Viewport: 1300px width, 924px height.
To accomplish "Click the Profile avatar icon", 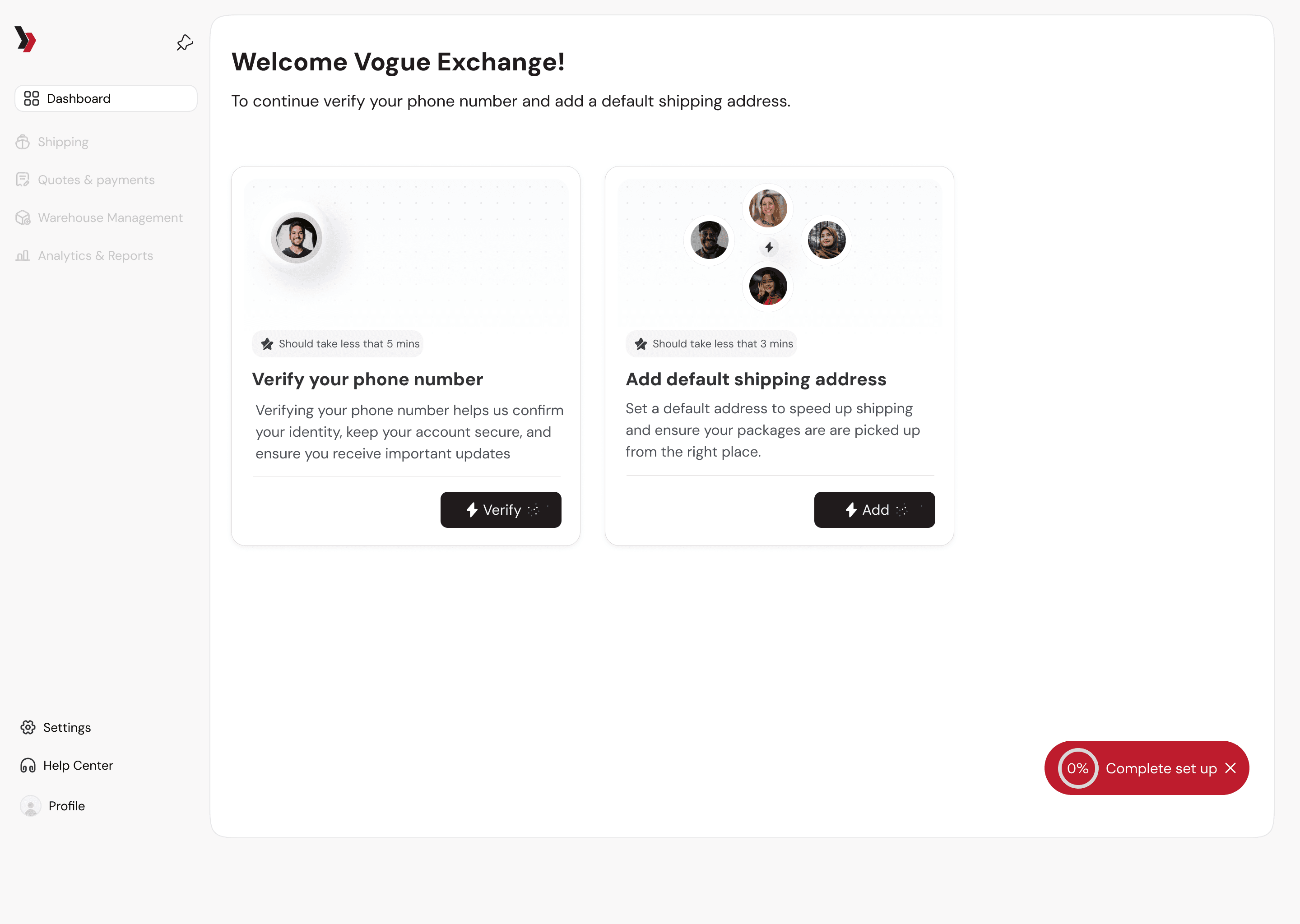I will point(30,806).
